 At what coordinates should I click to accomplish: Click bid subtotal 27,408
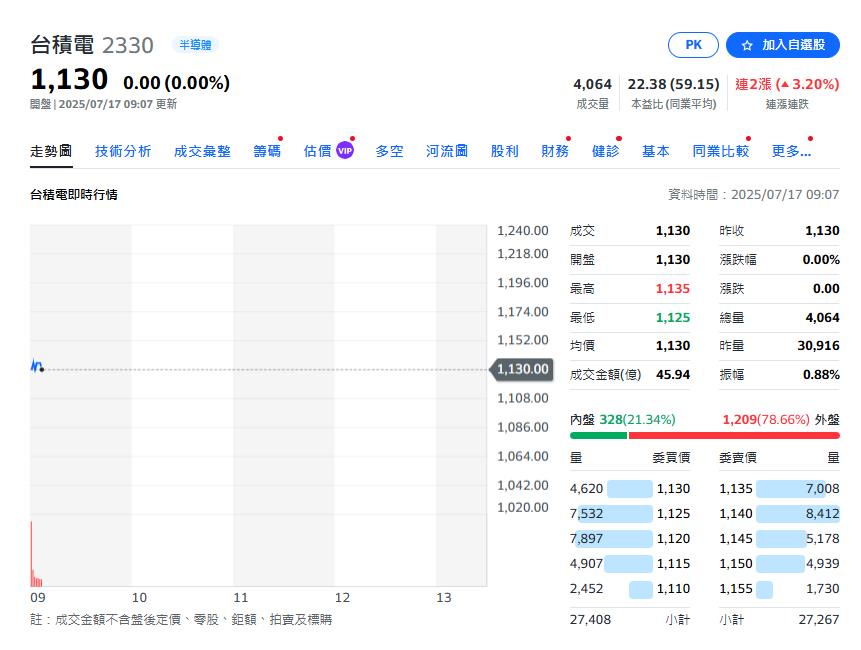pos(590,620)
